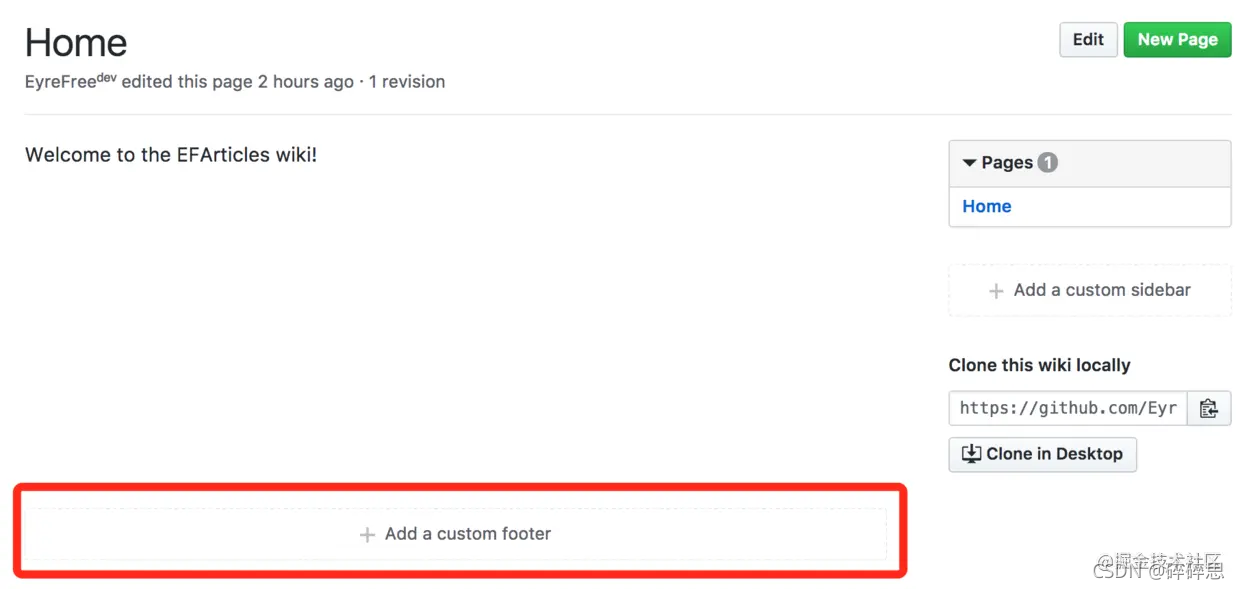The width and height of the screenshot is (1240, 589).
Task: Click the dropdown triangle icon next to Pages
Action: coord(969,161)
